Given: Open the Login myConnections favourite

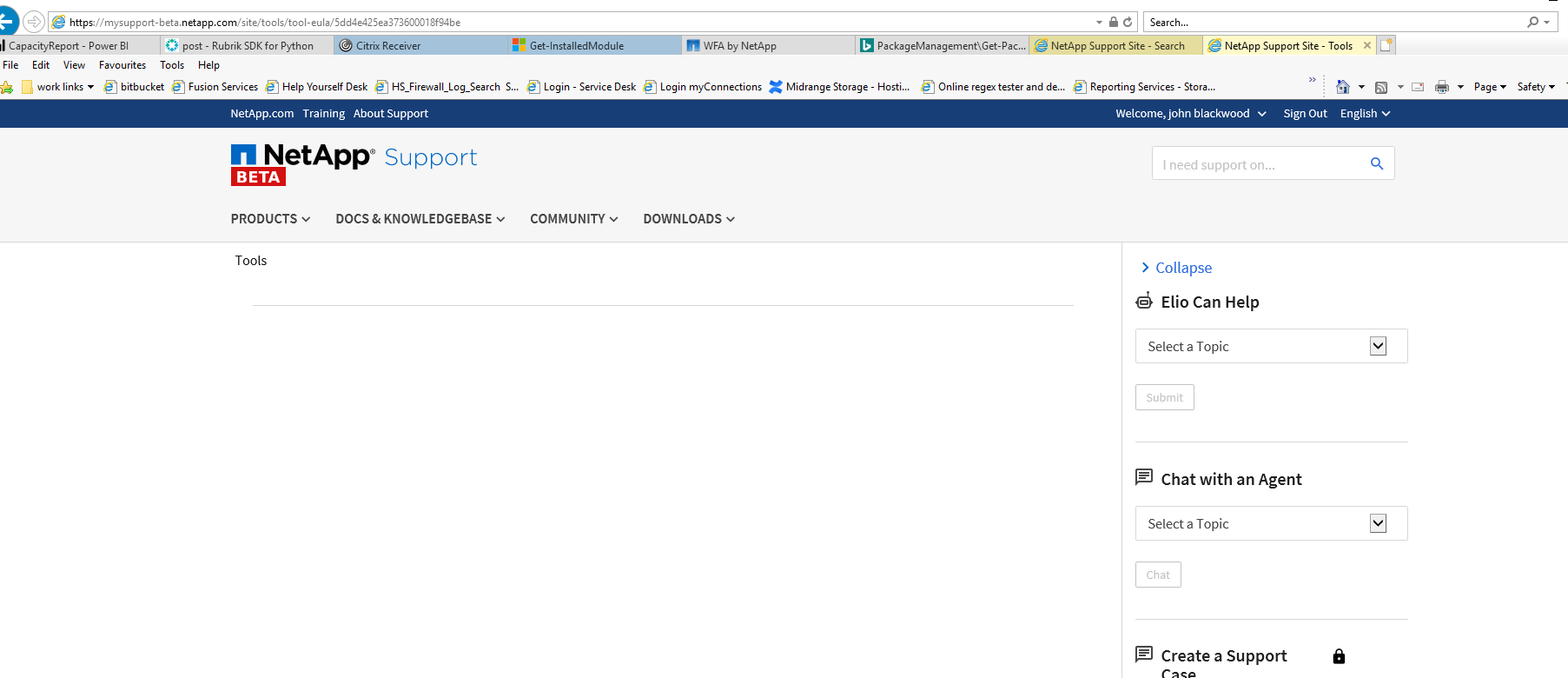Looking at the screenshot, I should (x=702, y=87).
